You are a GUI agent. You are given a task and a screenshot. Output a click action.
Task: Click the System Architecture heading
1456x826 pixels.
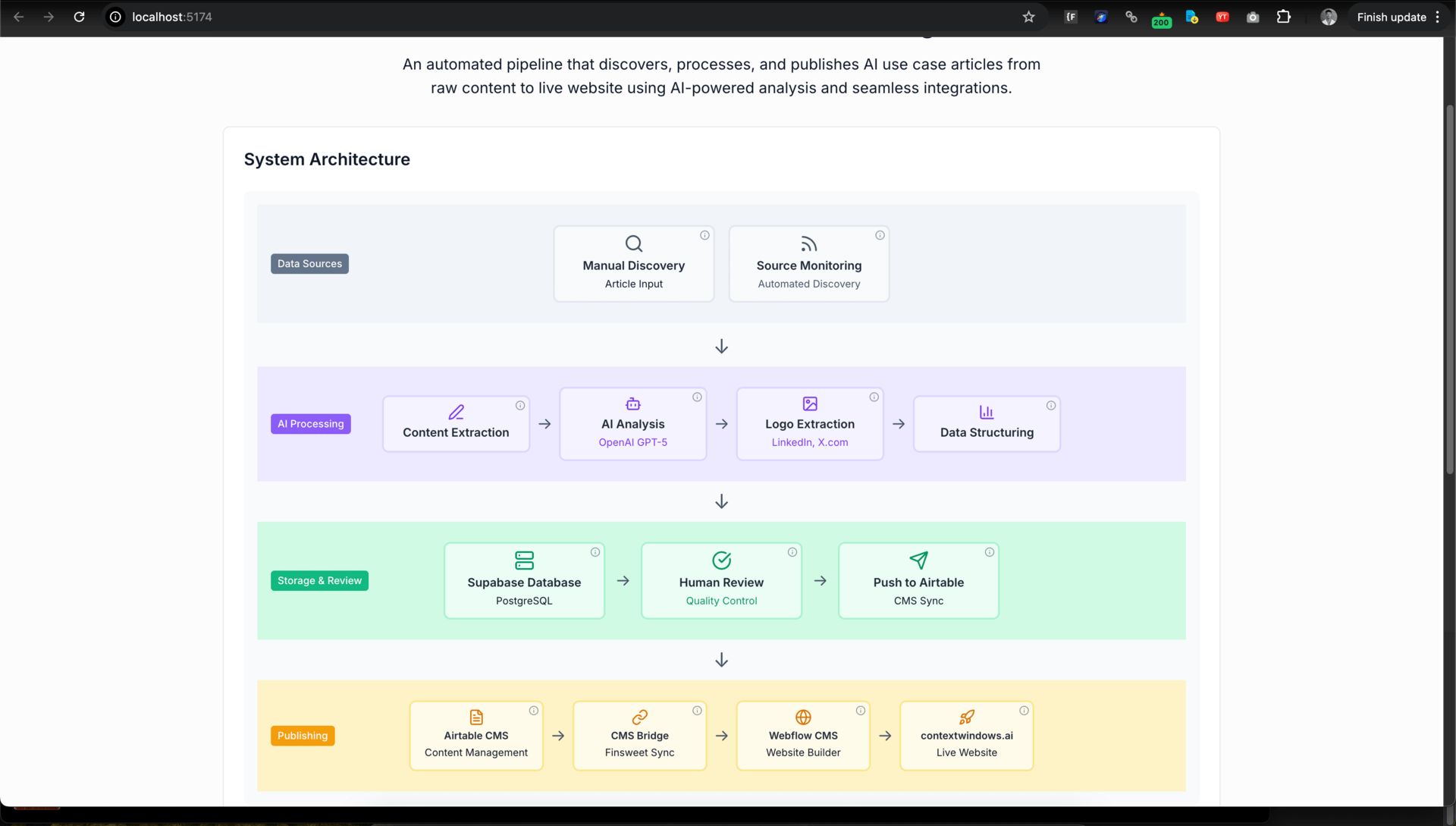pos(327,159)
